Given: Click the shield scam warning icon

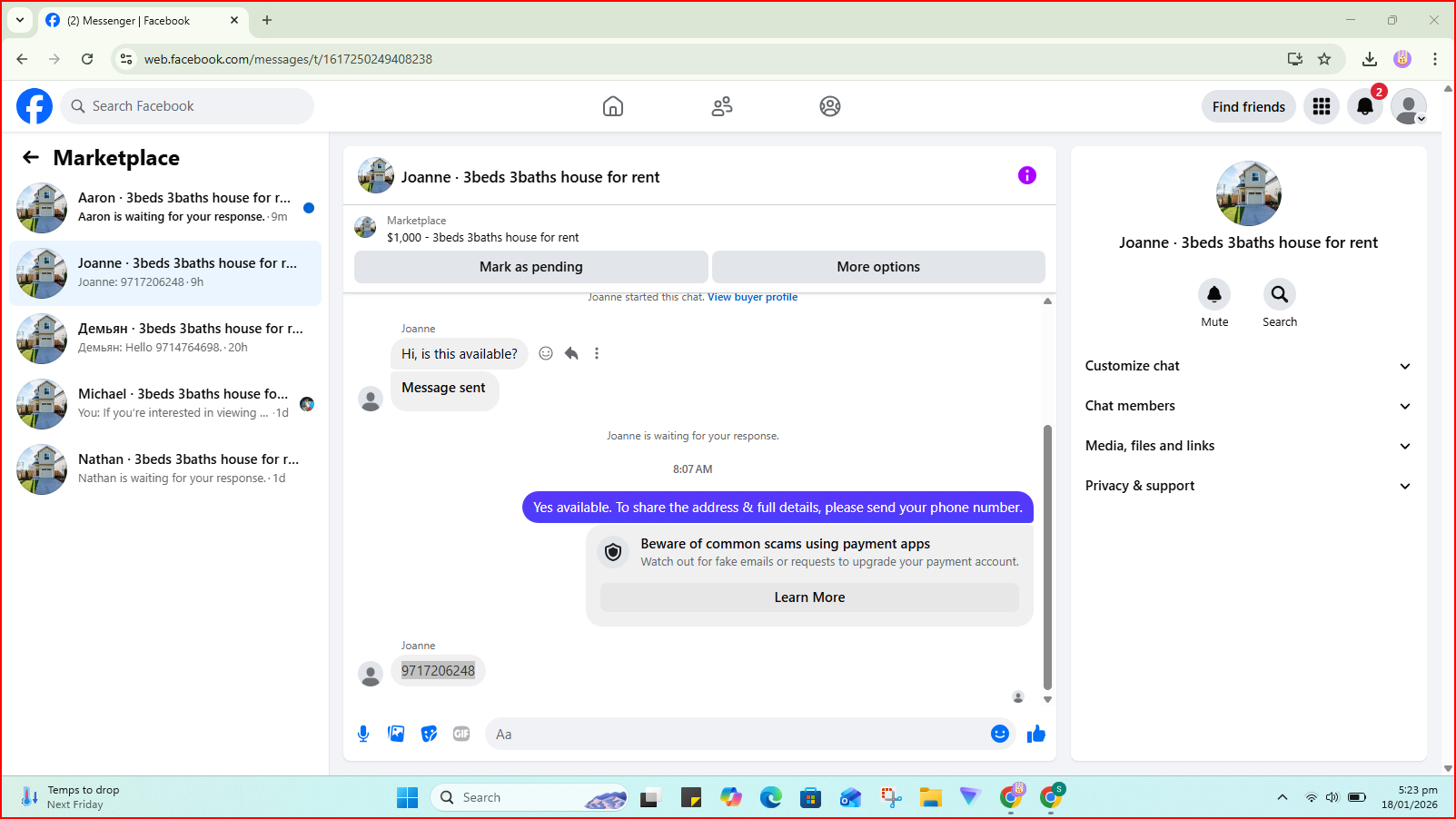Looking at the screenshot, I should pyautogui.click(x=613, y=552).
